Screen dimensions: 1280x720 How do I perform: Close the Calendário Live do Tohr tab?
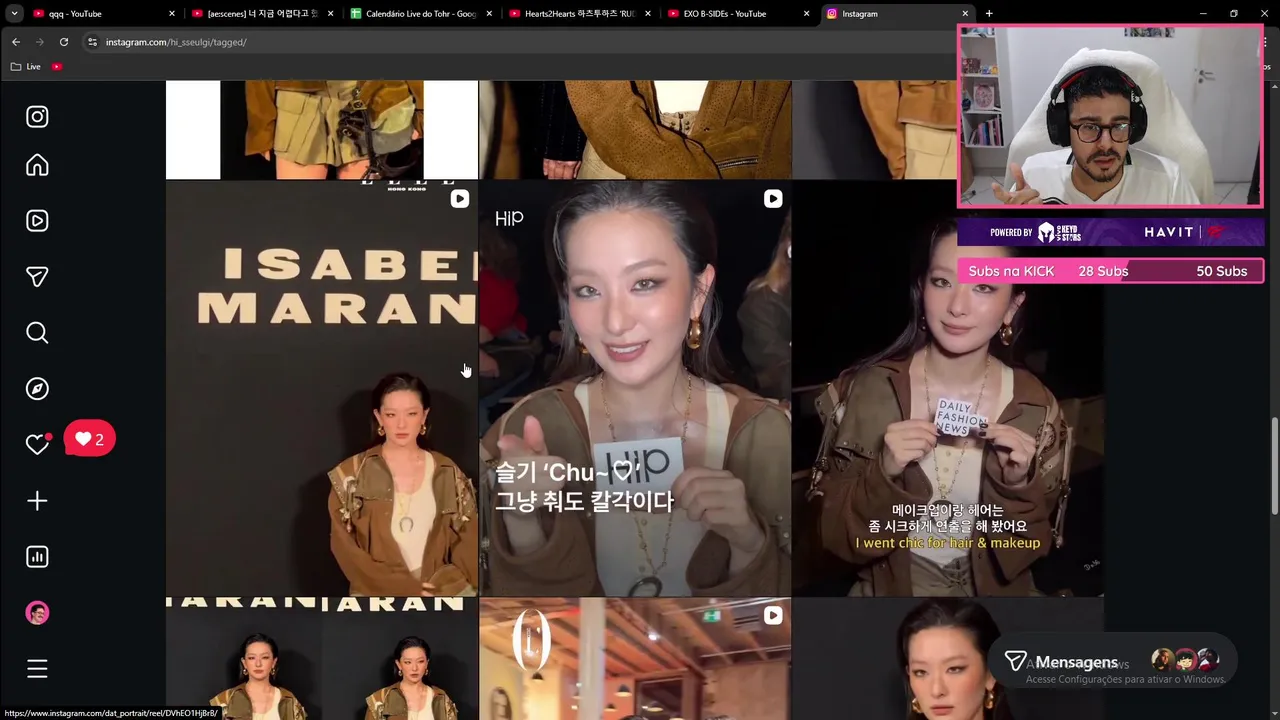click(489, 14)
